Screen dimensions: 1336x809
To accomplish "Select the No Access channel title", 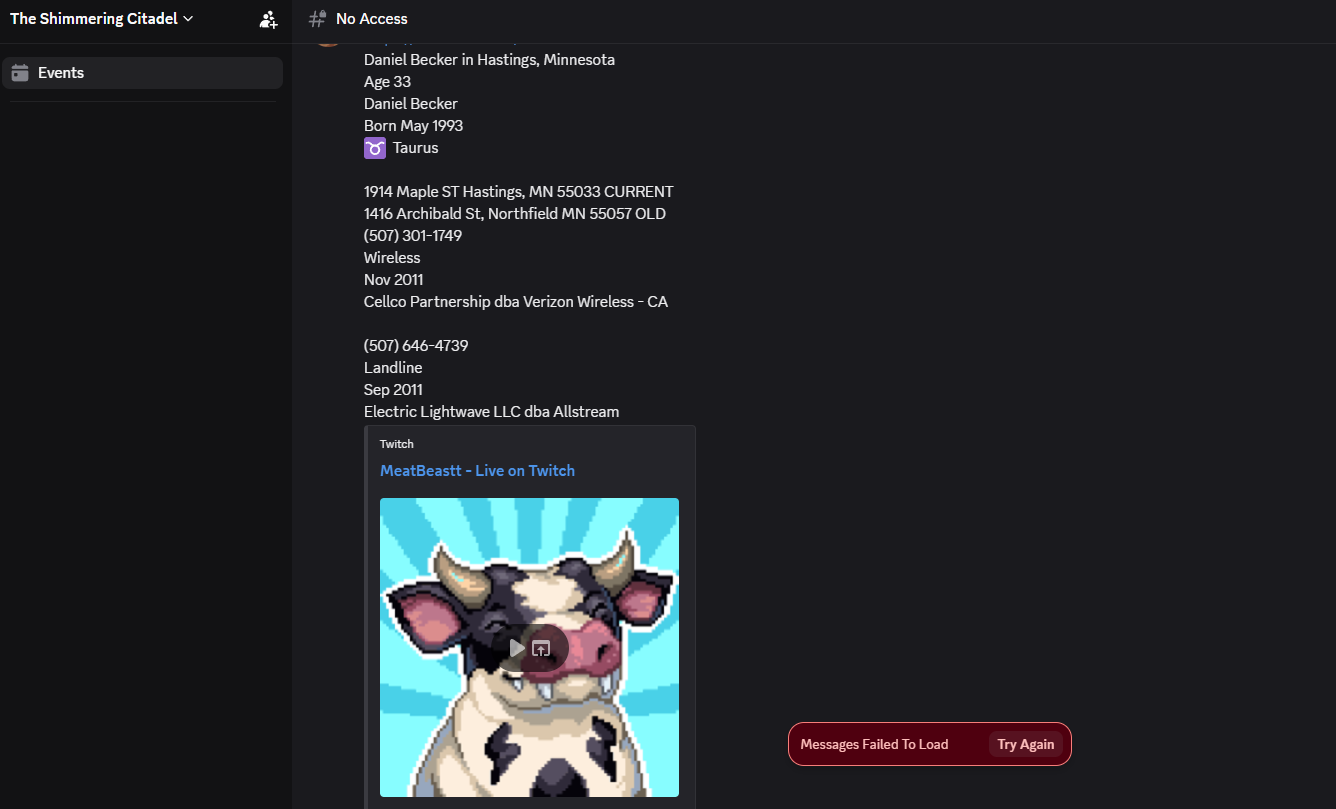I will [372, 19].
